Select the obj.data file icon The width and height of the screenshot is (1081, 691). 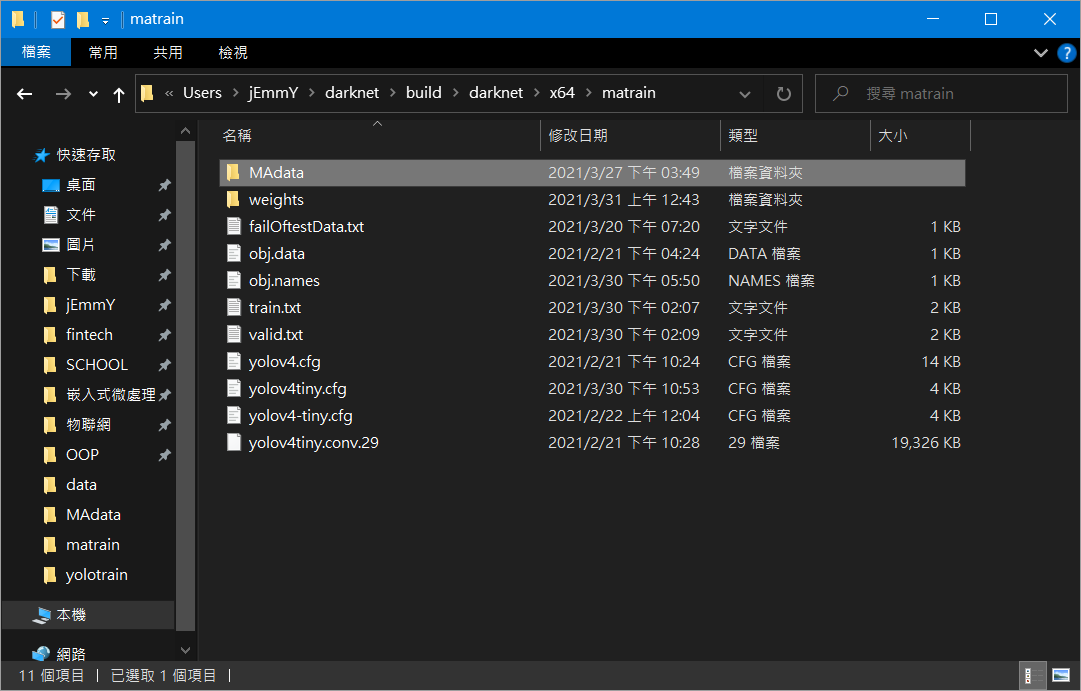coord(234,253)
